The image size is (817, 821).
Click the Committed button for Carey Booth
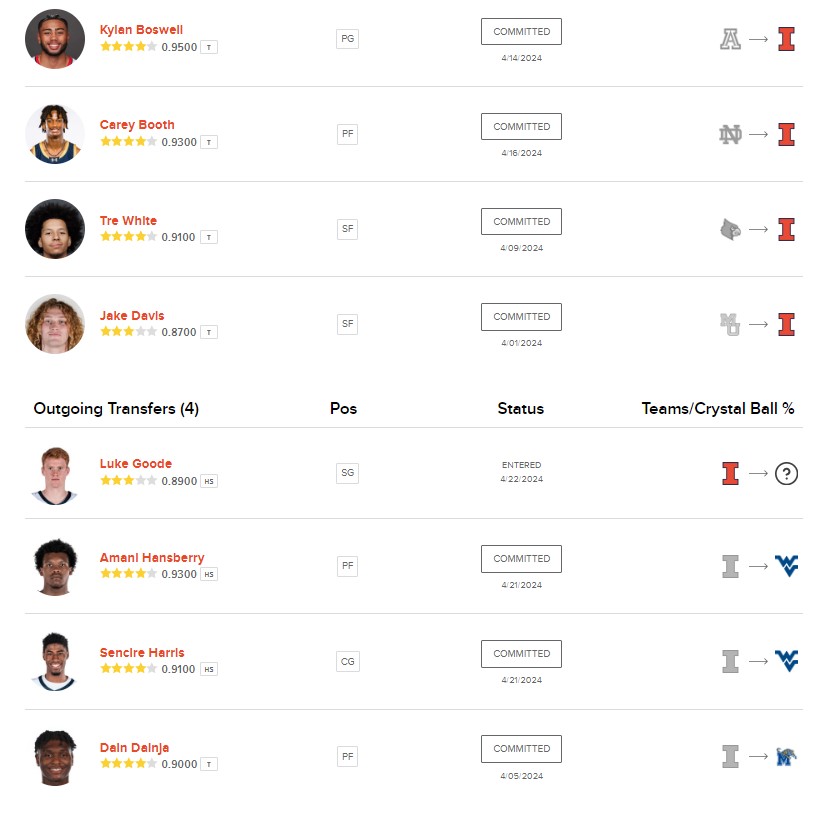click(x=521, y=127)
